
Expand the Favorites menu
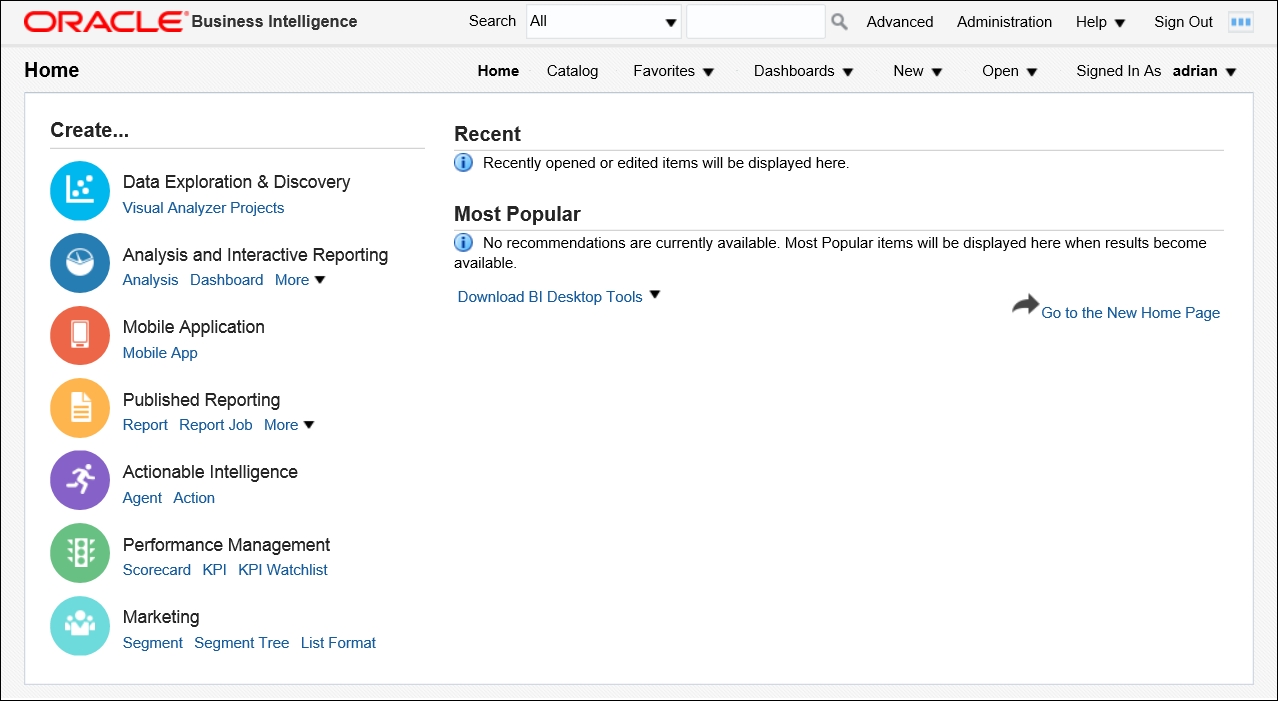tap(674, 71)
